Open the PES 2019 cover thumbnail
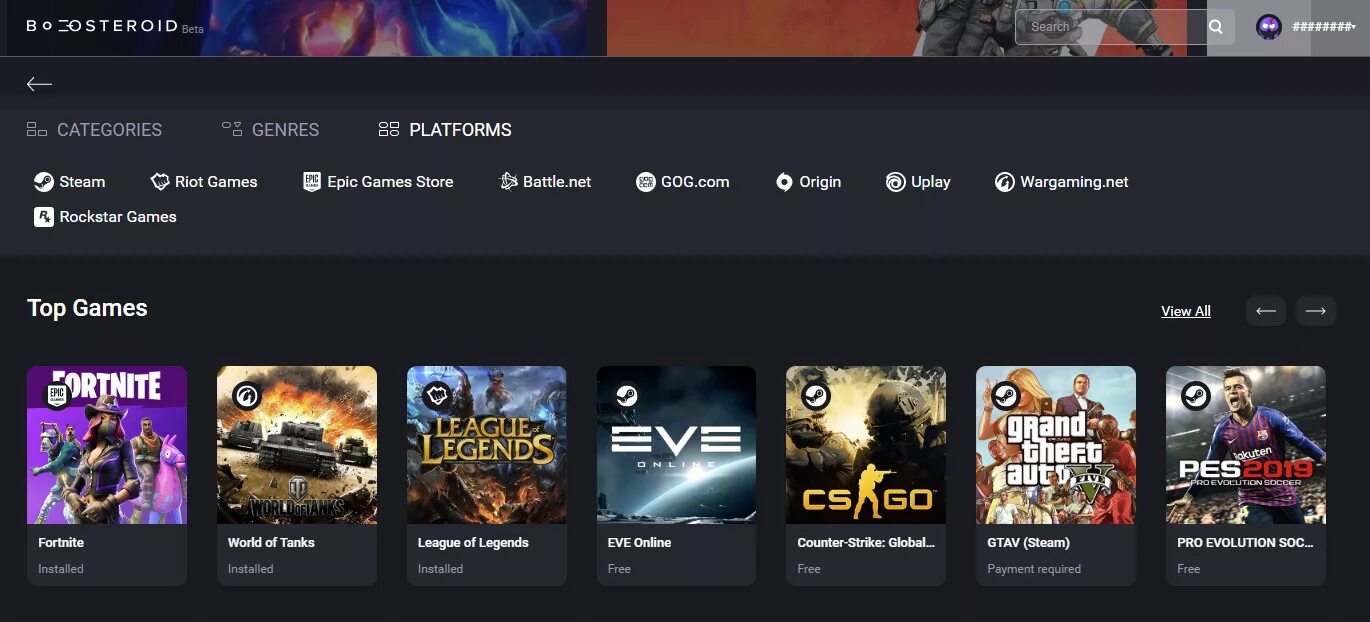The height and width of the screenshot is (622, 1370). coord(1246,445)
